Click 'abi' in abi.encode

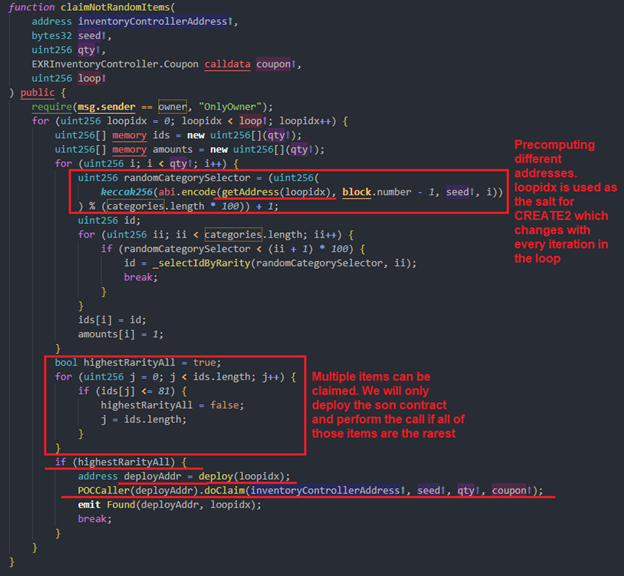click(x=167, y=192)
